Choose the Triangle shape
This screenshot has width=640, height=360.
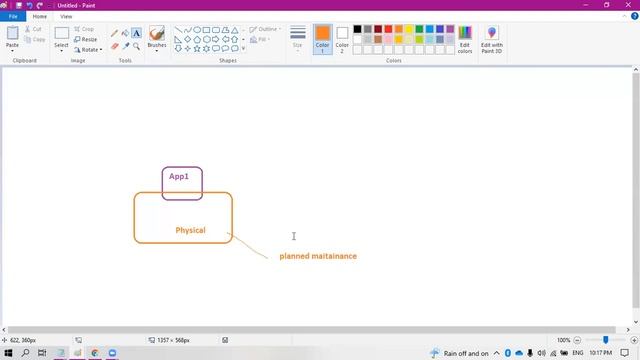(x=235, y=30)
